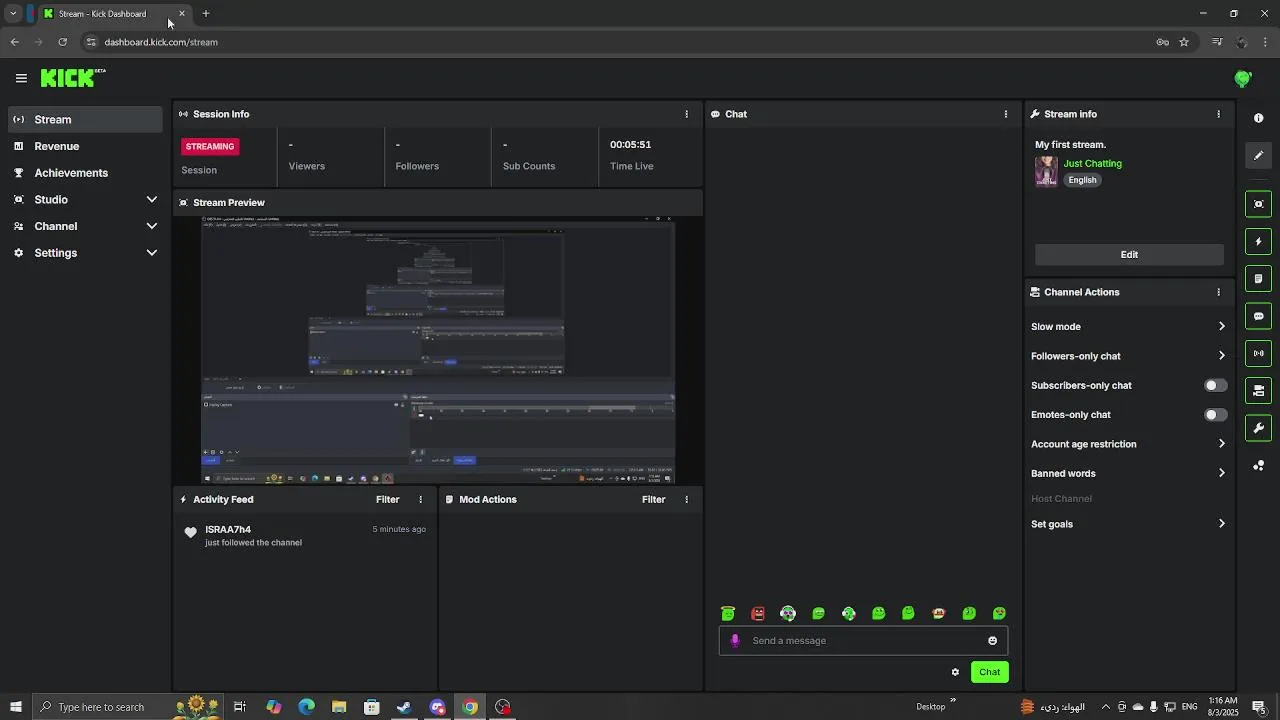The width and height of the screenshot is (1280, 720).
Task: Toggle the wrench stream info widget icon
Action: (1258, 428)
